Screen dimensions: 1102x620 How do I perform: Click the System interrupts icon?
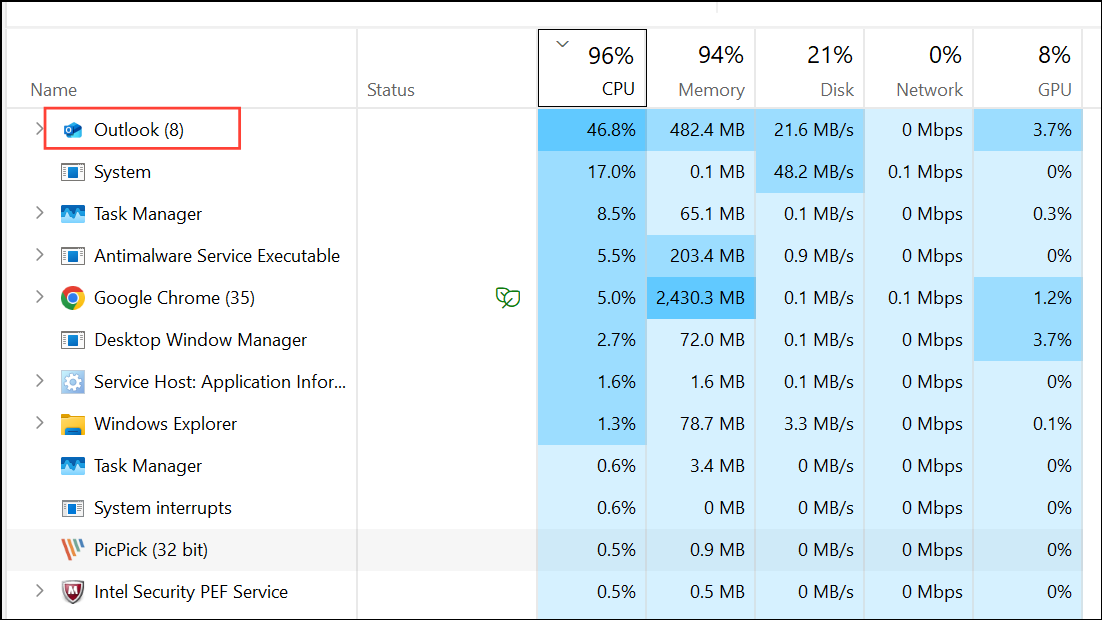tap(73, 507)
